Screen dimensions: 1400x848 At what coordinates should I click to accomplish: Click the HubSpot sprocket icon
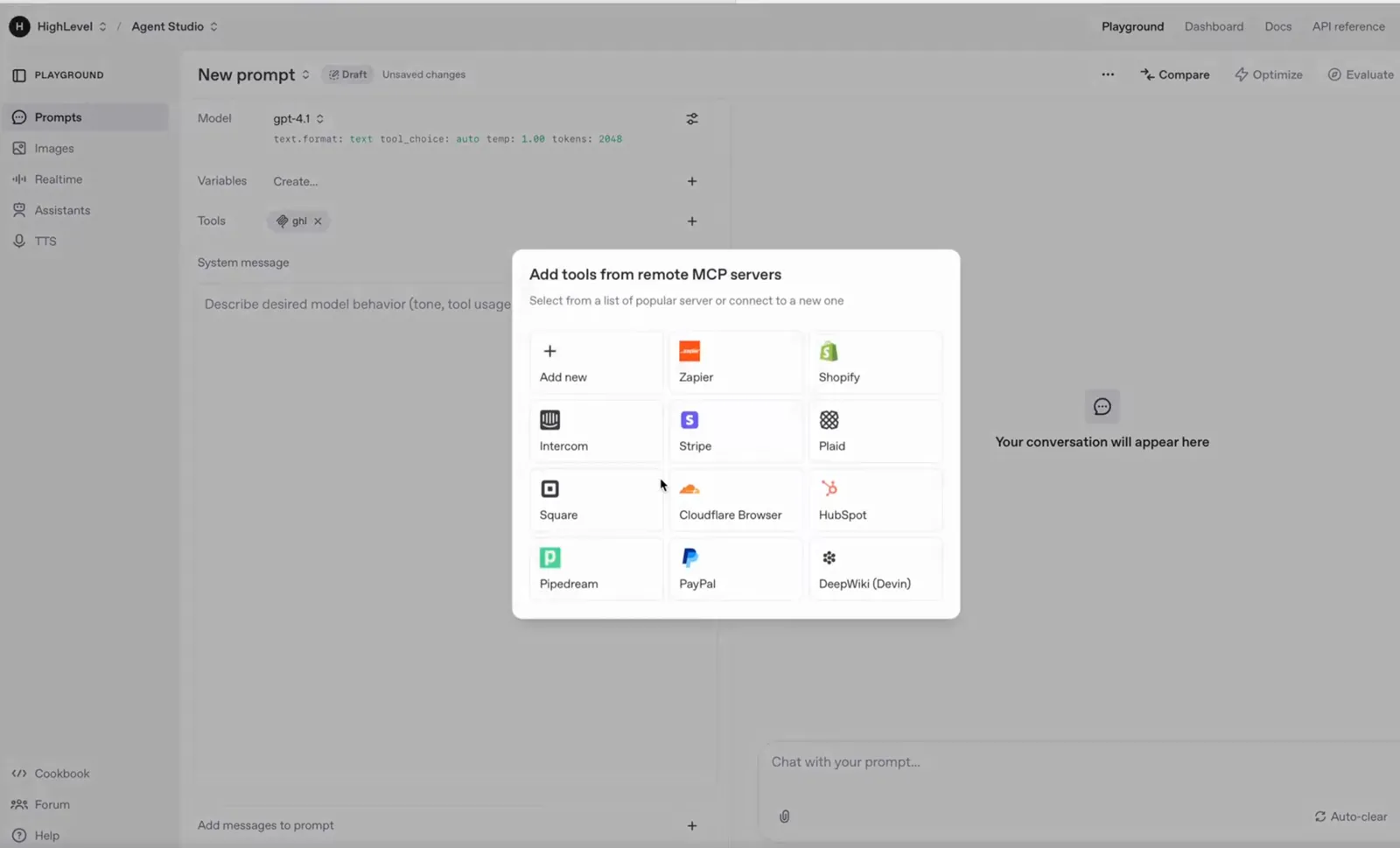coord(829,488)
